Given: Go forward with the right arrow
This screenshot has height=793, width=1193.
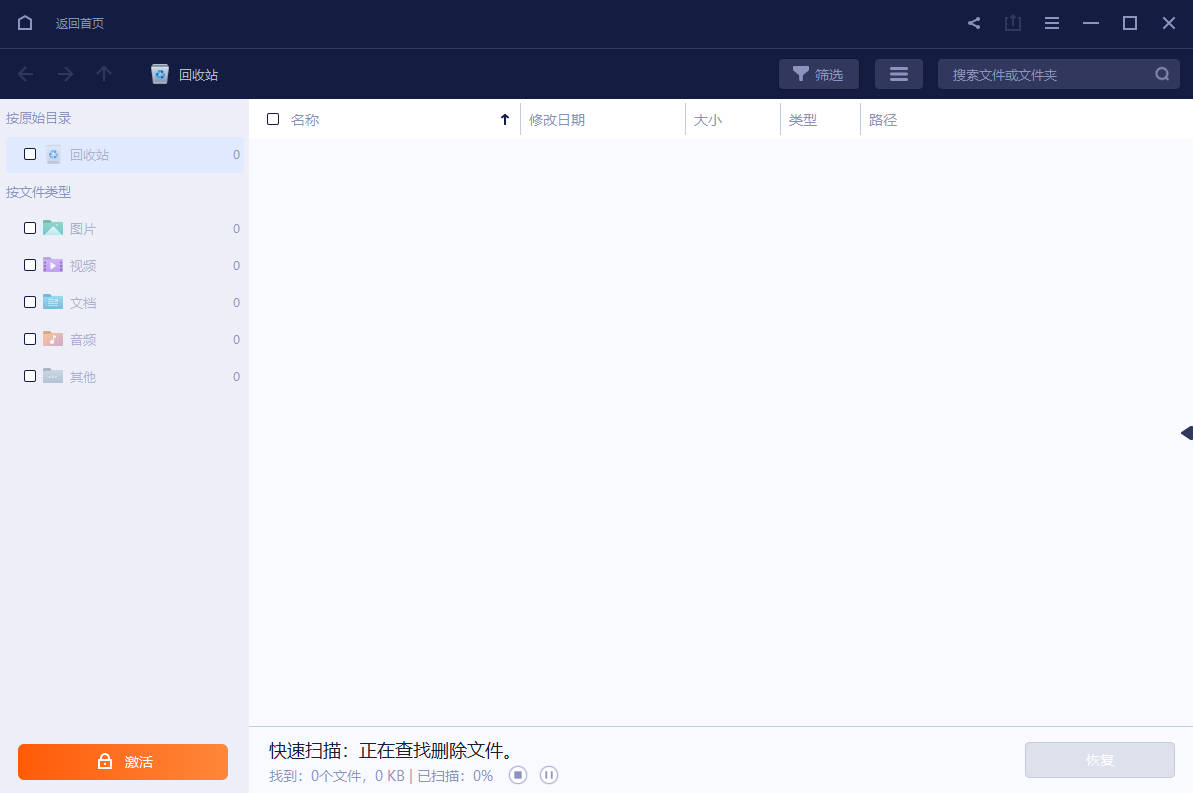Looking at the screenshot, I should pyautogui.click(x=65, y=74).
